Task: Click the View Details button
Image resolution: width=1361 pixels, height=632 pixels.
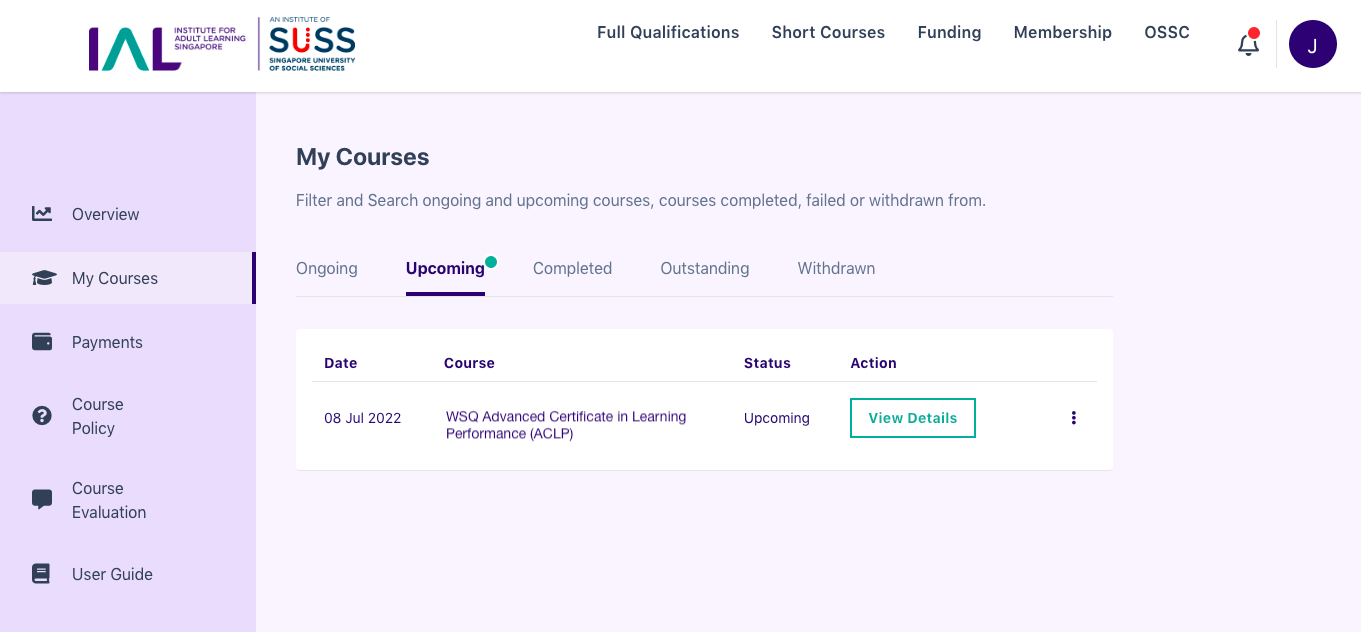Action: tap(913, 418)
